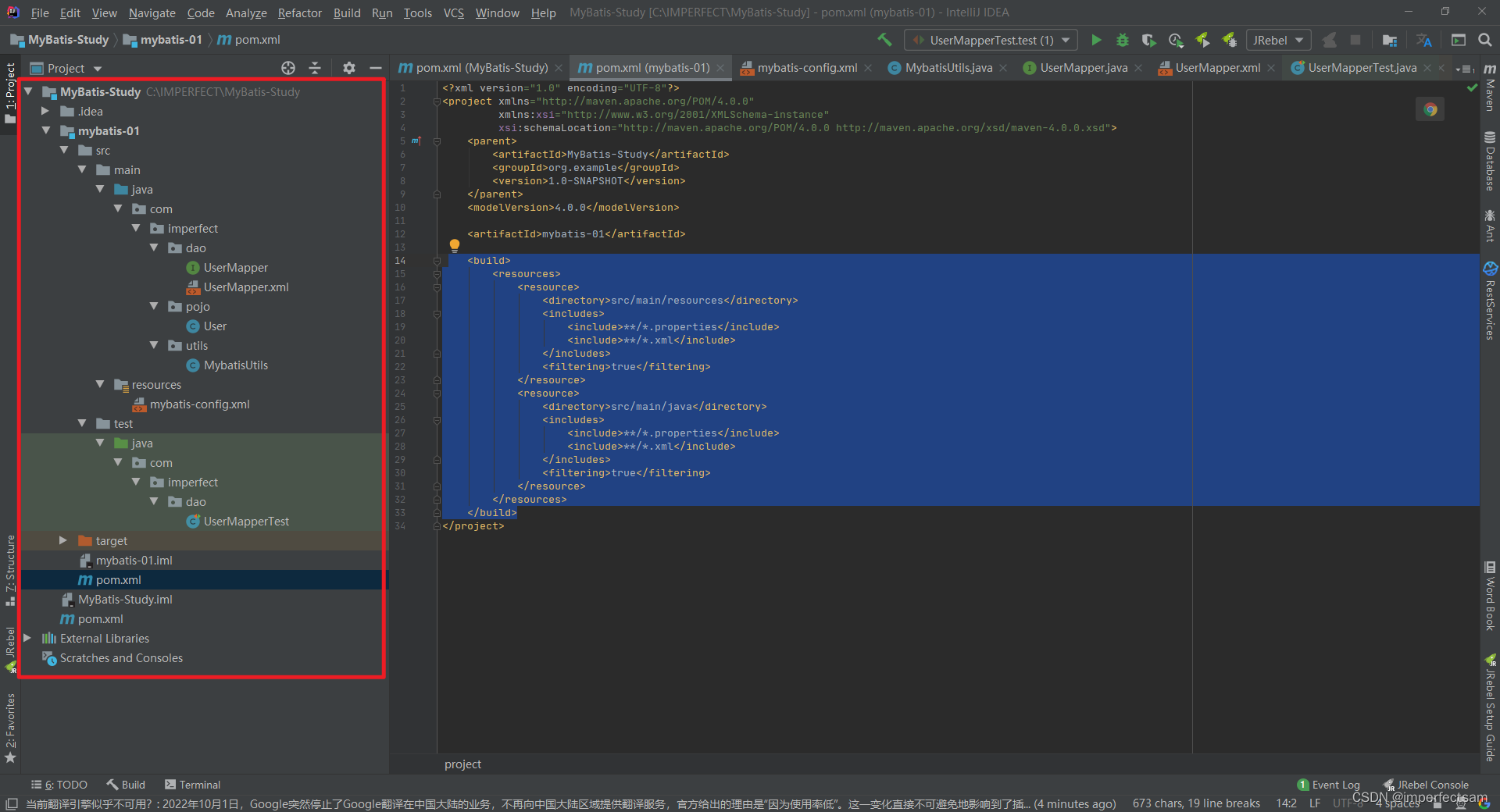Collapse the mybatis-01 module node
Image resolution: width=1500 pixels, height=812 pixels.
45,130
